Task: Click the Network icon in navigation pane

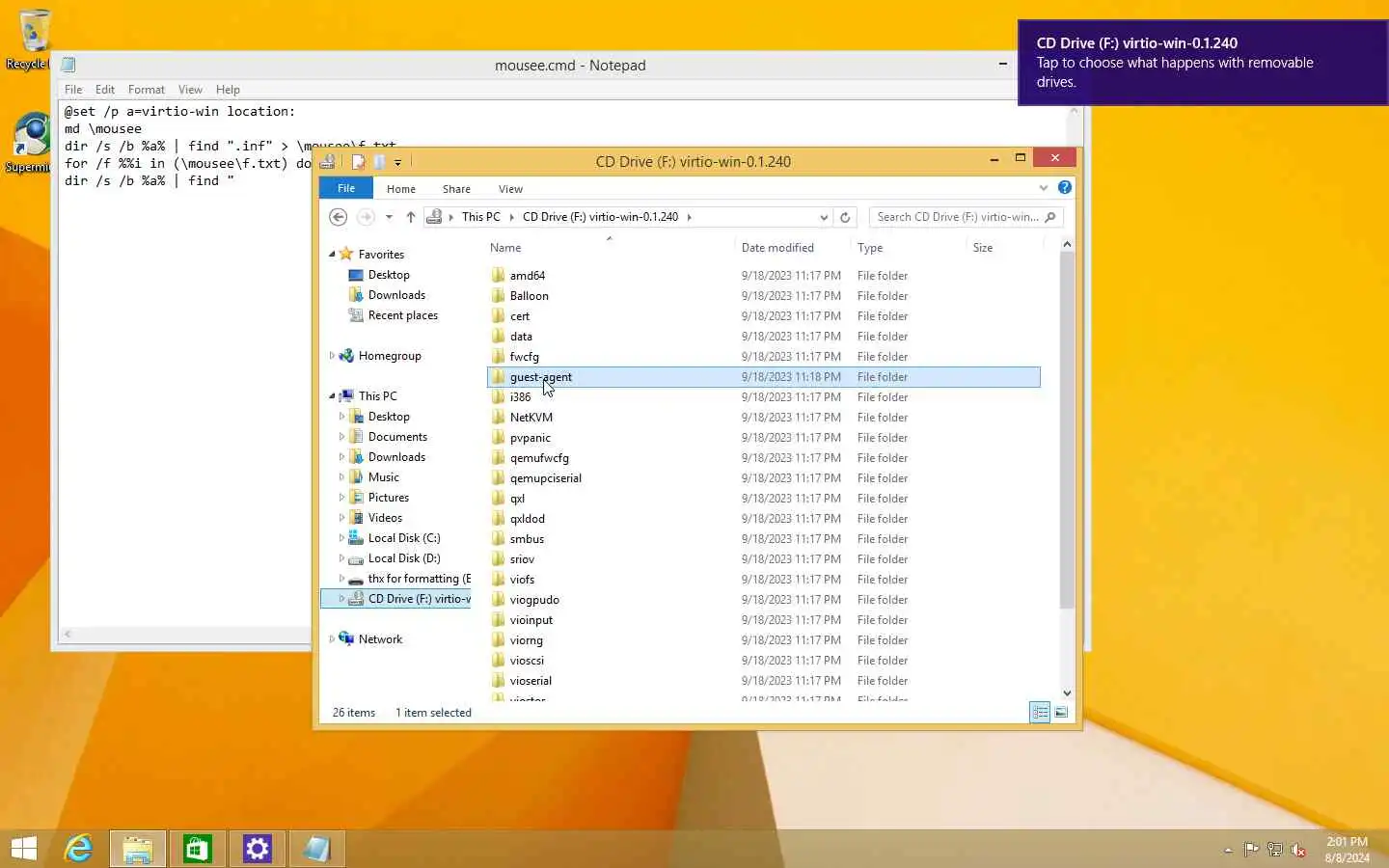Action: 346,638
